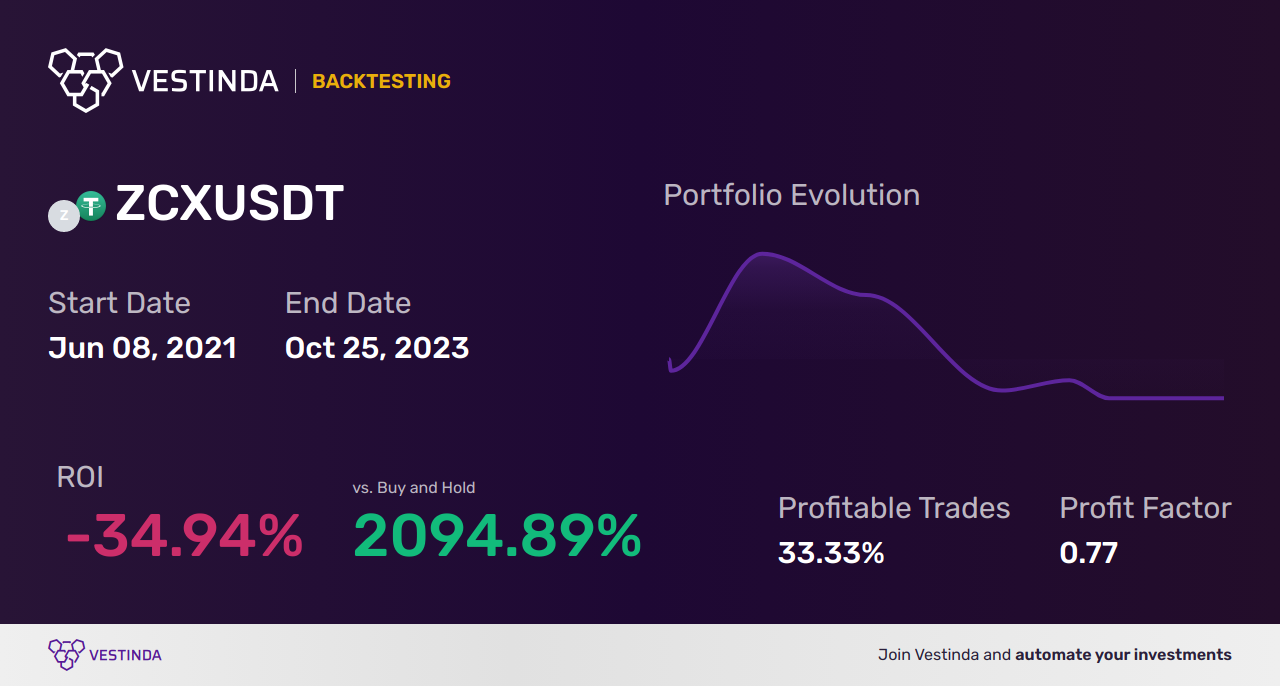Click the VESTINDA header wordmark
Viewport: 1280px width, 686px height.
tap(205, 81)
